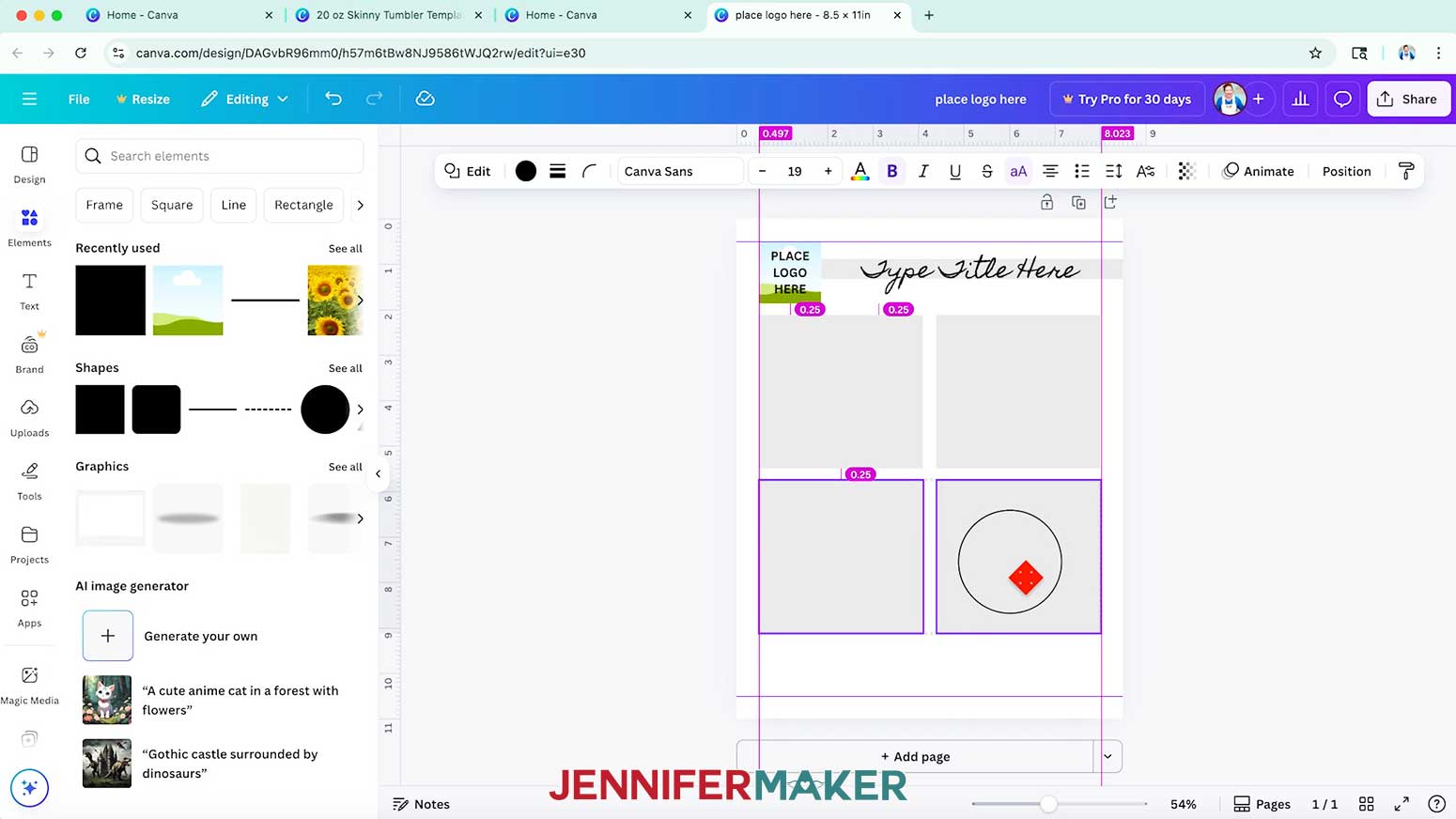Switch to the 20 oz Skinny Tumbler tab
1456x819 pixels.
click(389, 15)
